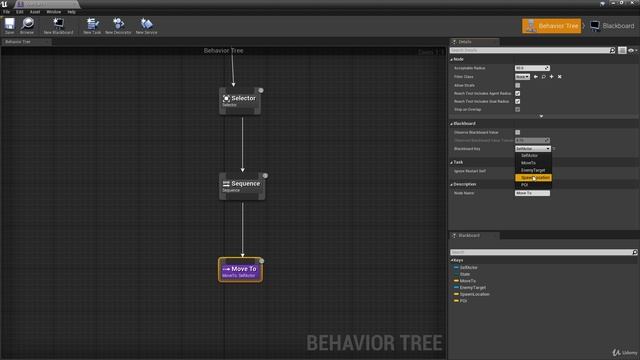Click the search icon in Blackboard search bar
The image size is (640, 360).
coord(635,252)
